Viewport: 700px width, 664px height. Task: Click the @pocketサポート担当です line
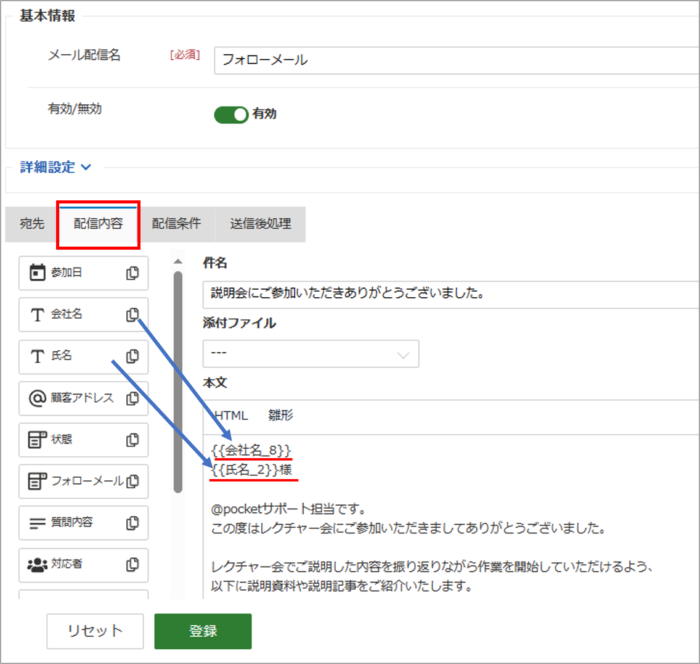coord(289,509)
